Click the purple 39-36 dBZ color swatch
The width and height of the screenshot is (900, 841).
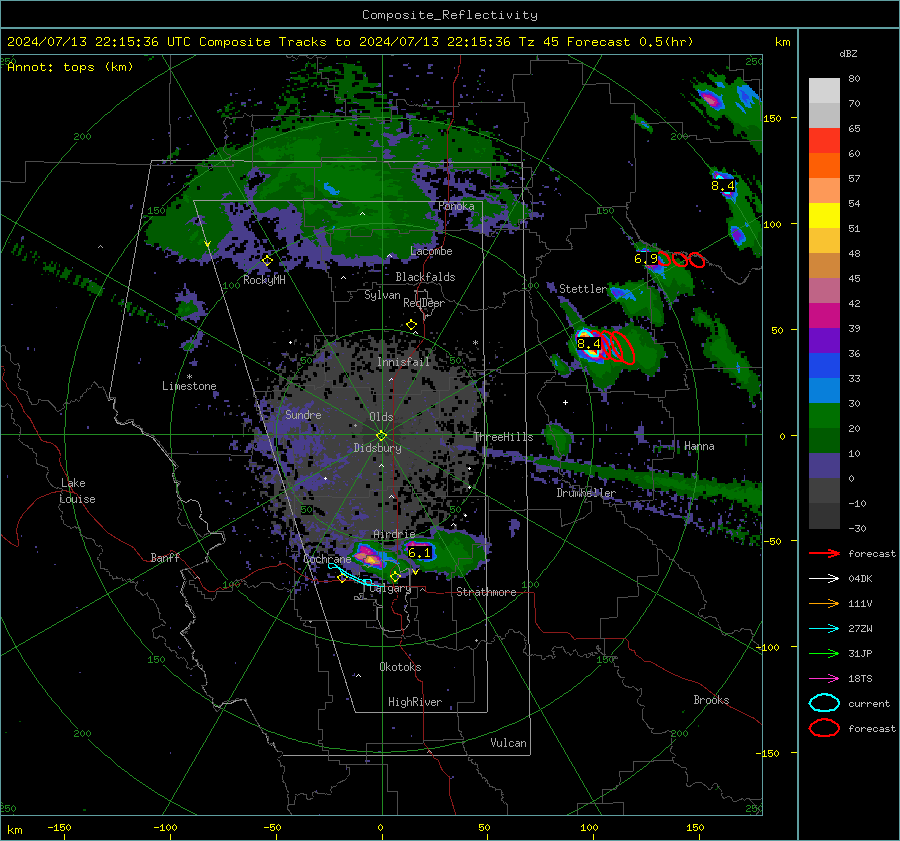coord(824,341)
